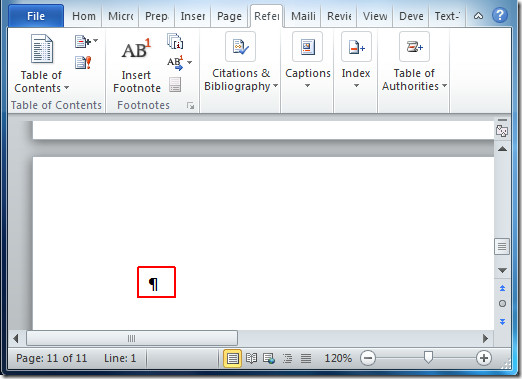Toggle the ruler button above scrollbar
Screen dimensions: 522x379
click(x=502, y=131)
